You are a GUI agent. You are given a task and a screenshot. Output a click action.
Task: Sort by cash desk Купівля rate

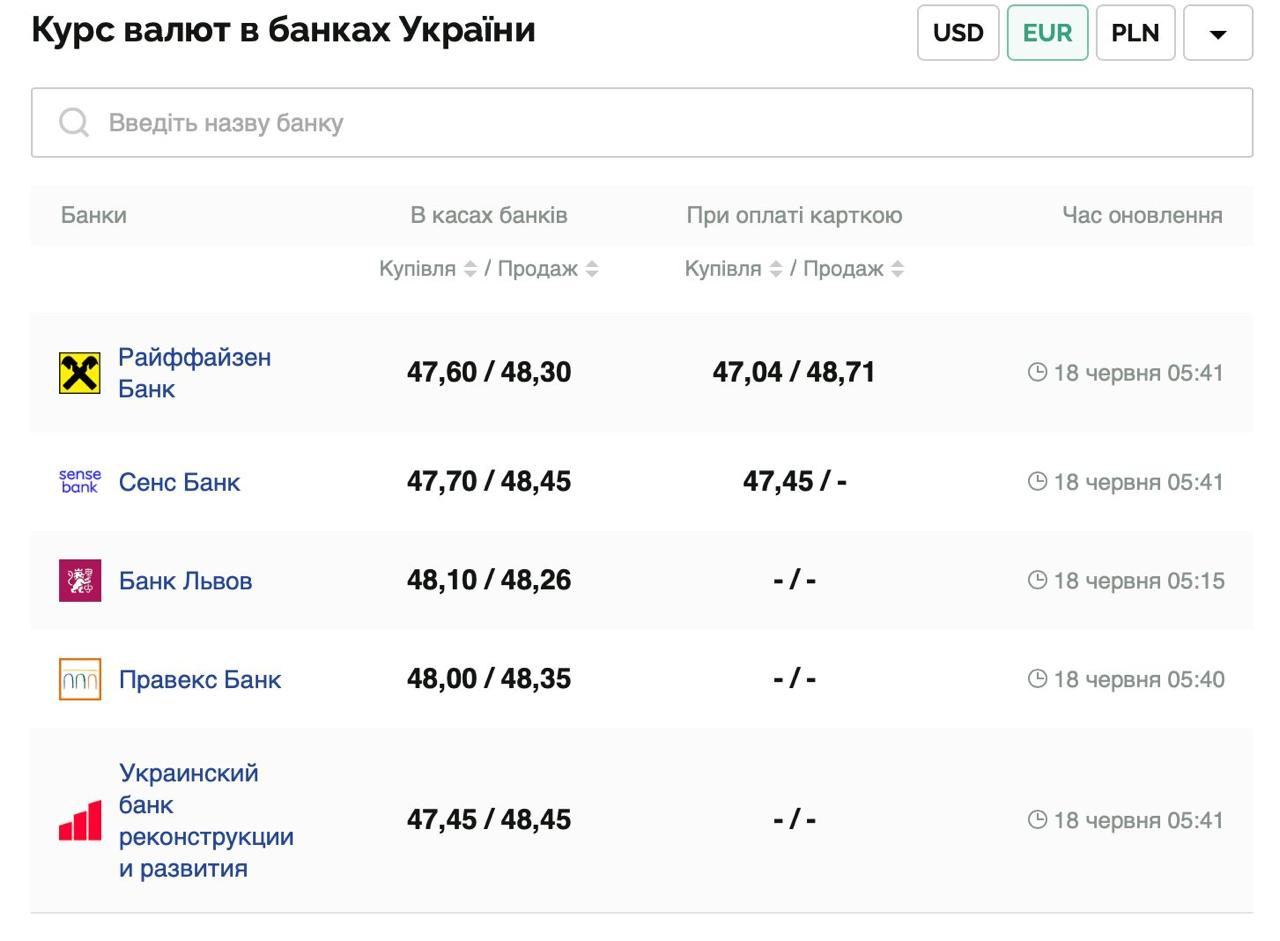click(469, 269)
